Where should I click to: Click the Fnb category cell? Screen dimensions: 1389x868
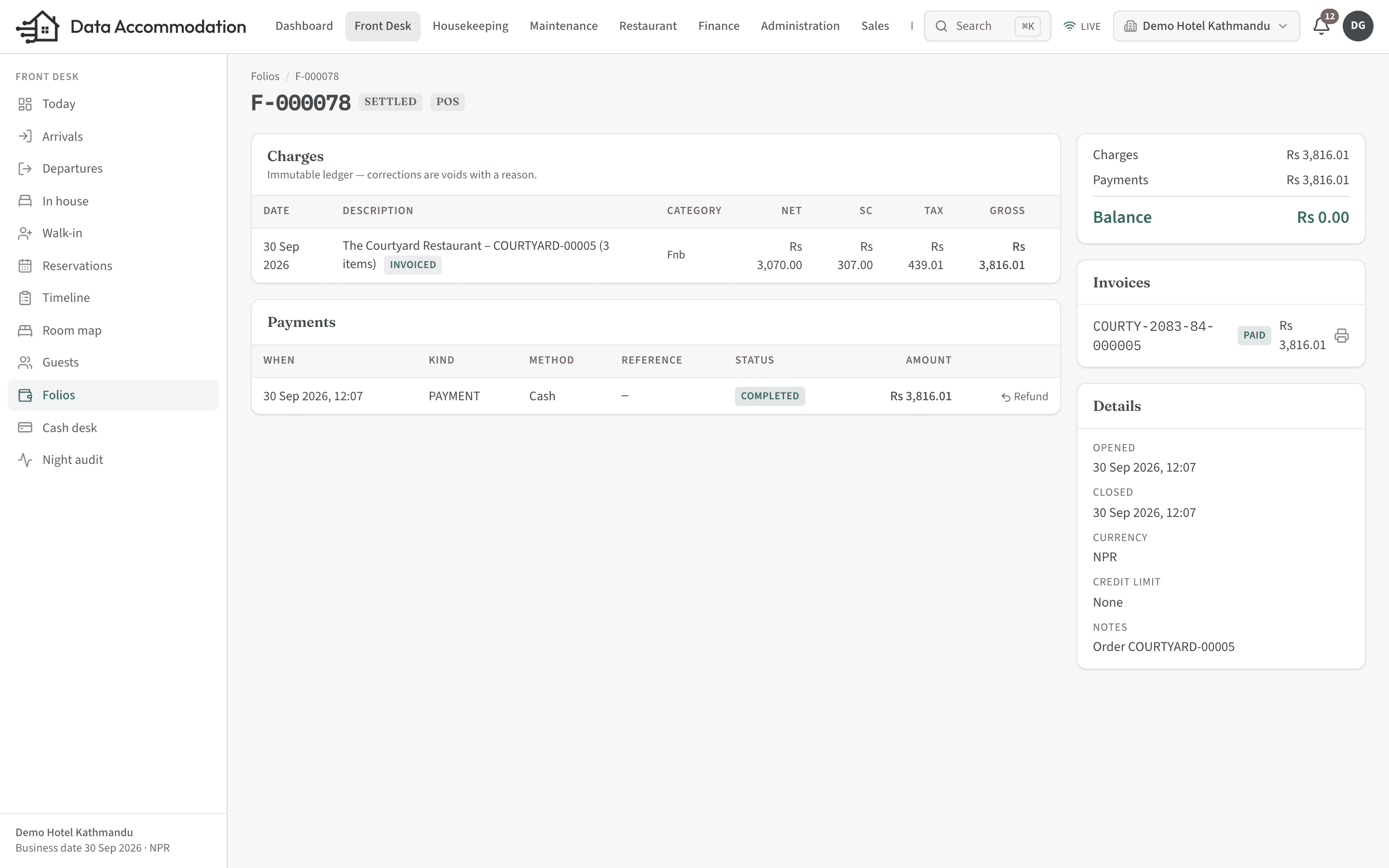676,255
